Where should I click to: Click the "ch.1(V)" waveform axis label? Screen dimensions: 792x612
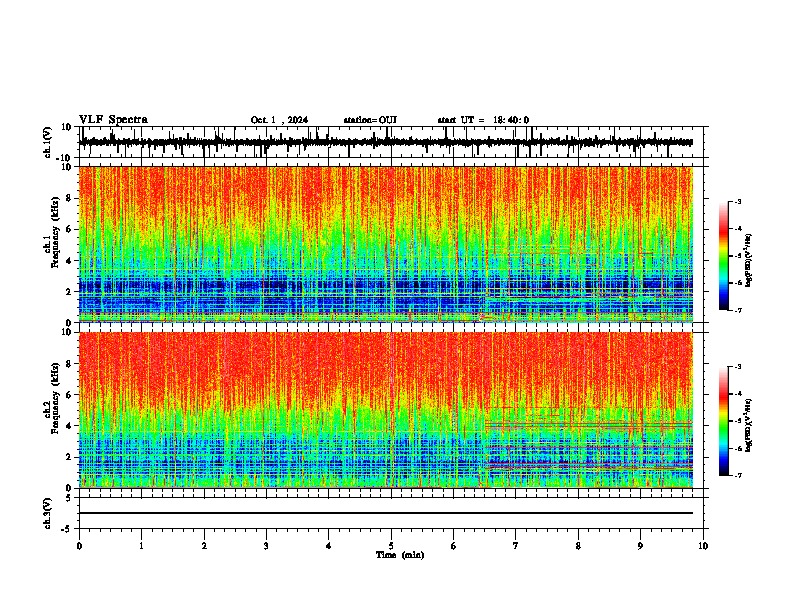pos(48,142)
